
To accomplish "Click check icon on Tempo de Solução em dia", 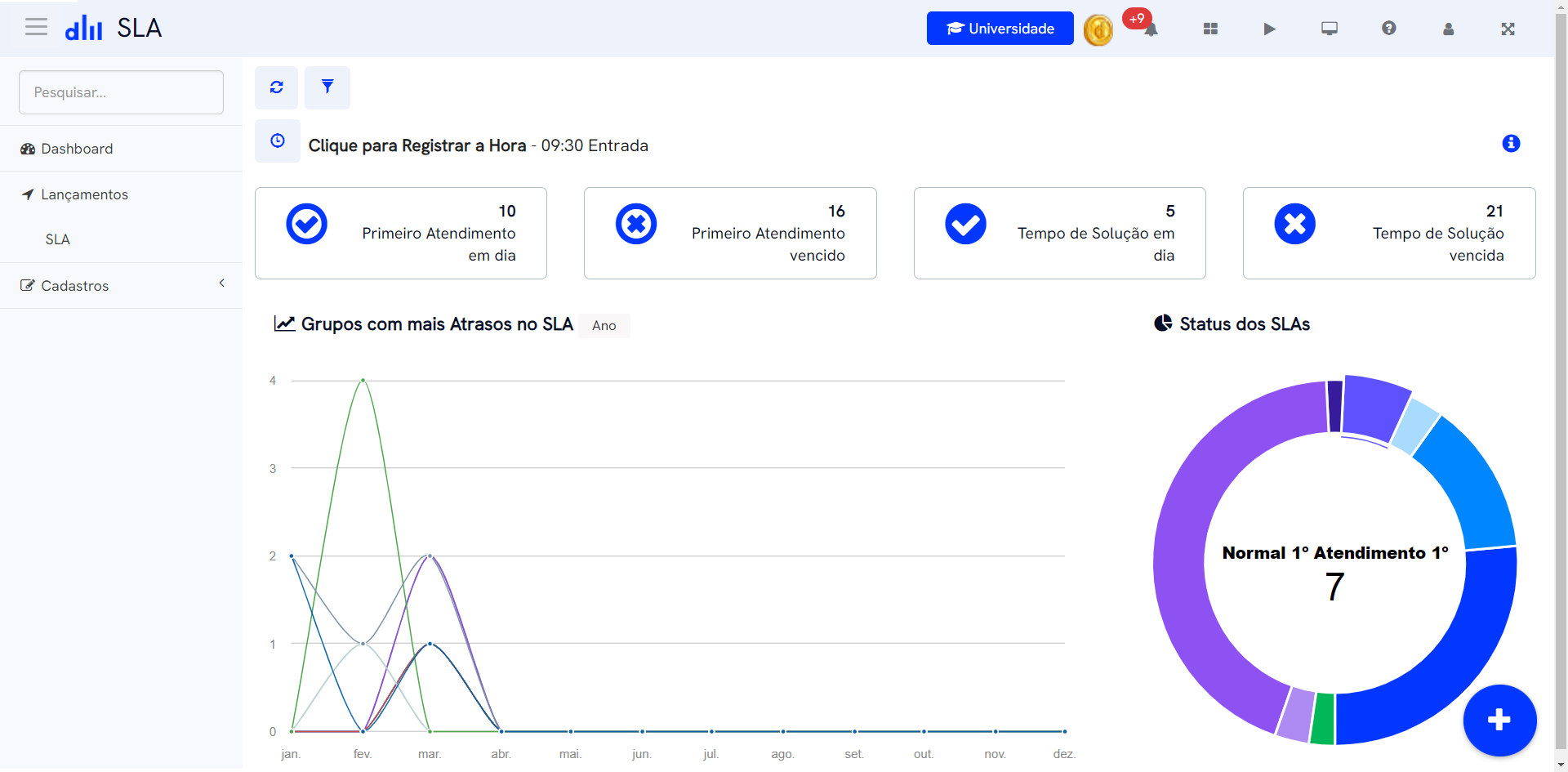I will pos(965,224).
